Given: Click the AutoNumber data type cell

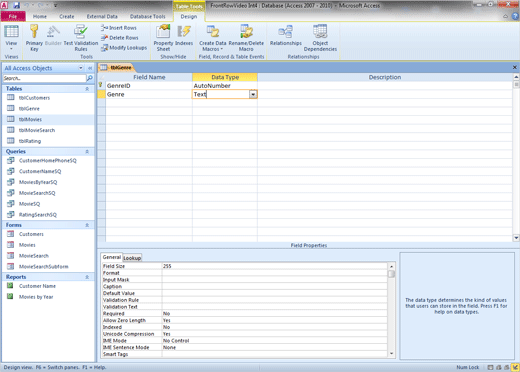Looking at the screenshot, I should (x=225, y=86).
